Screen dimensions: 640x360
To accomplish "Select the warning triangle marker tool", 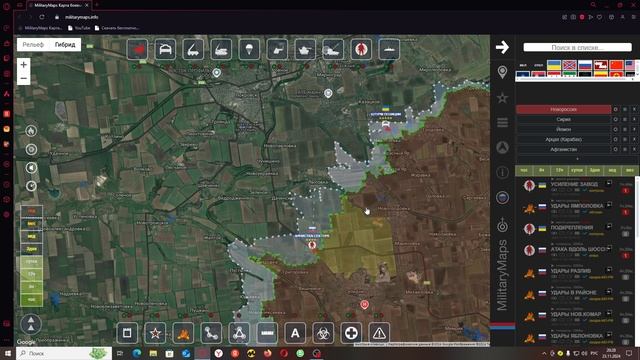I will click(379, 333).
